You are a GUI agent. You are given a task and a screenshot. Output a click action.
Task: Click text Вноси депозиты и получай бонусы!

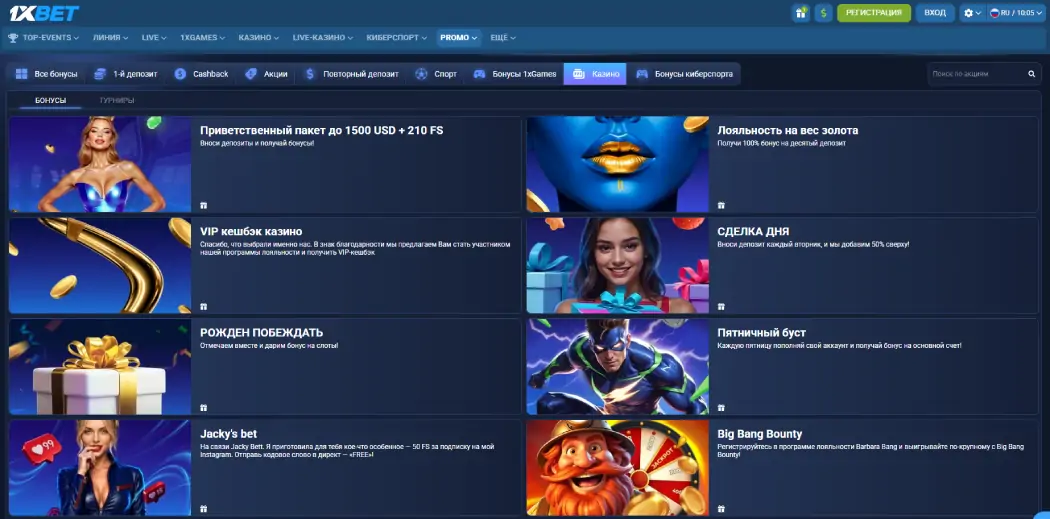point(256,143)
